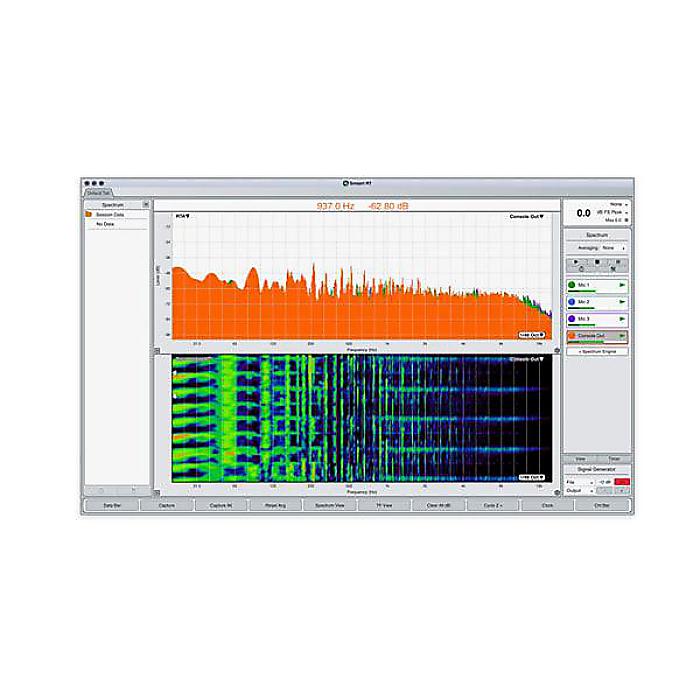Switch to the Default Tab
The width and height of the screenshot is (700, 700).
99,192
